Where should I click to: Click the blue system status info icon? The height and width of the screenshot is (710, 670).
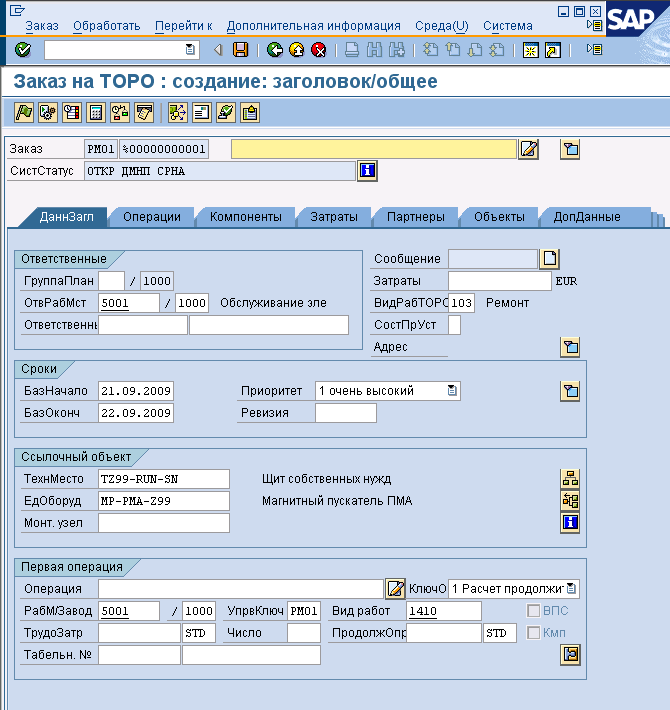coord(367,171)
